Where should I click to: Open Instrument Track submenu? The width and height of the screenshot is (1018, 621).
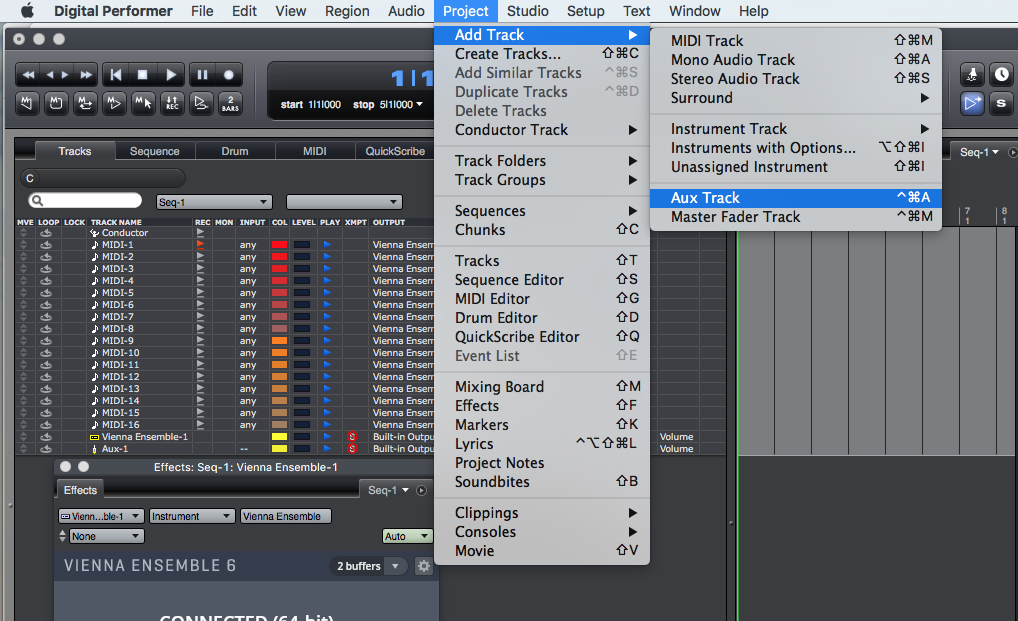point(795,128)
